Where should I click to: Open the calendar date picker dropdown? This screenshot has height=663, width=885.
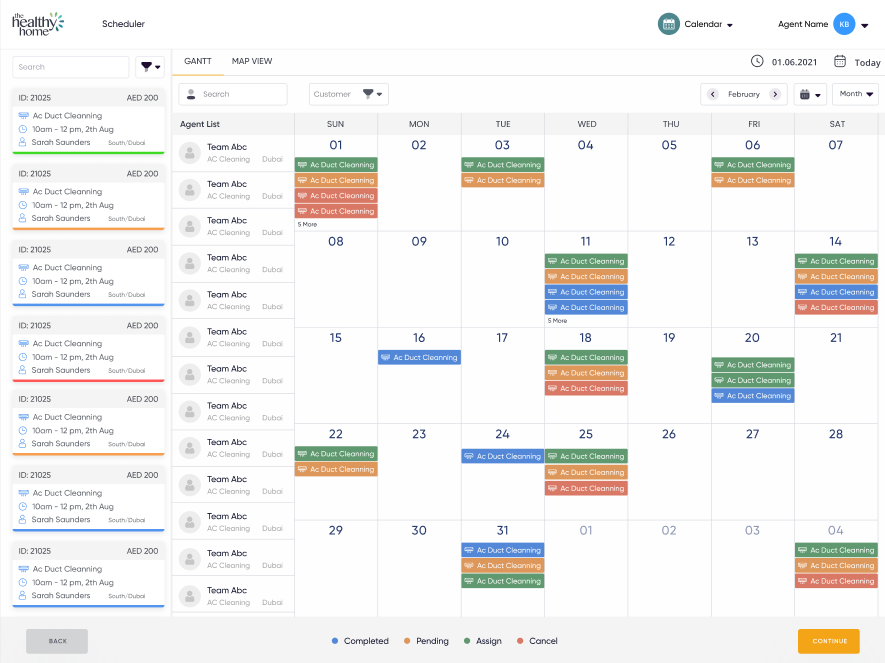tap(809, 94)
